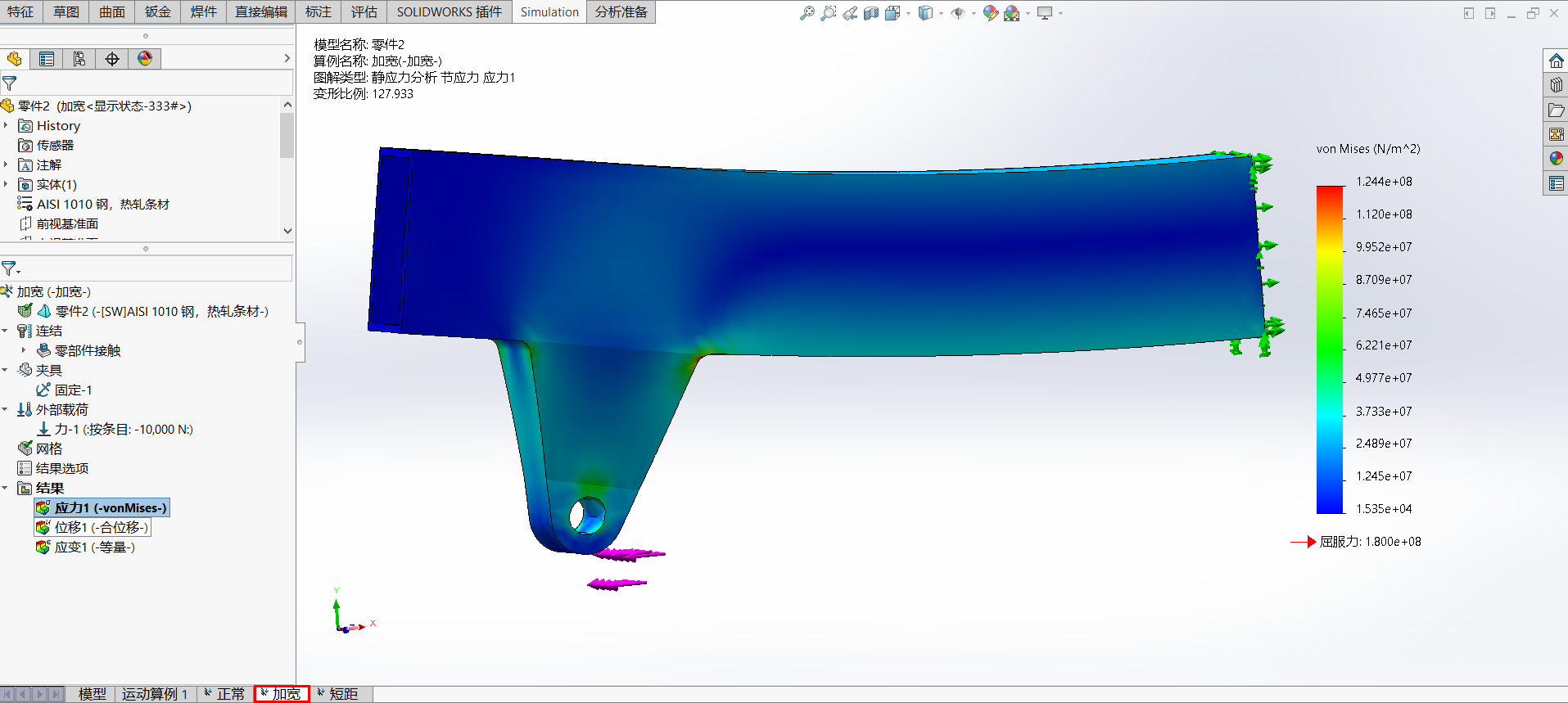Click the feature tree filter funnel icon
This screenshot has height=703, width=1568.
tap(9, 83)
